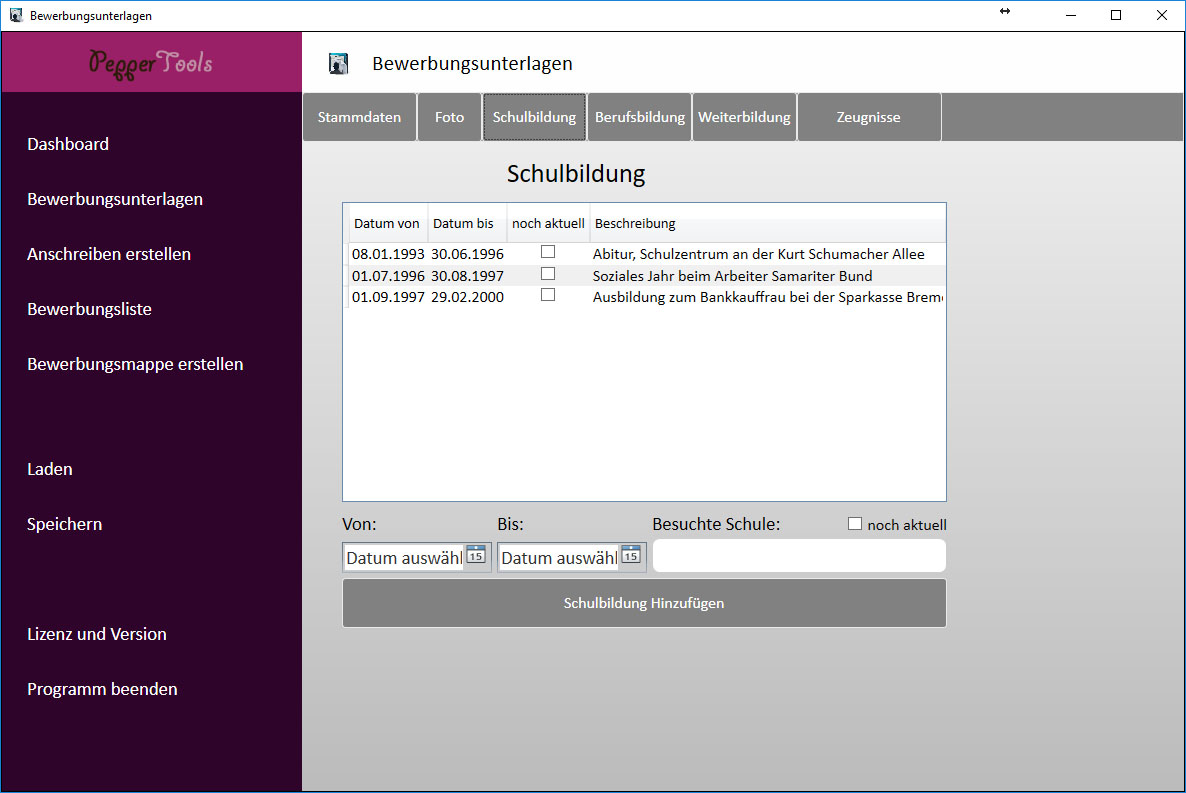Click the noch aktuell column header
This screenshot has height=793, width=1186.
pos(548,223)
